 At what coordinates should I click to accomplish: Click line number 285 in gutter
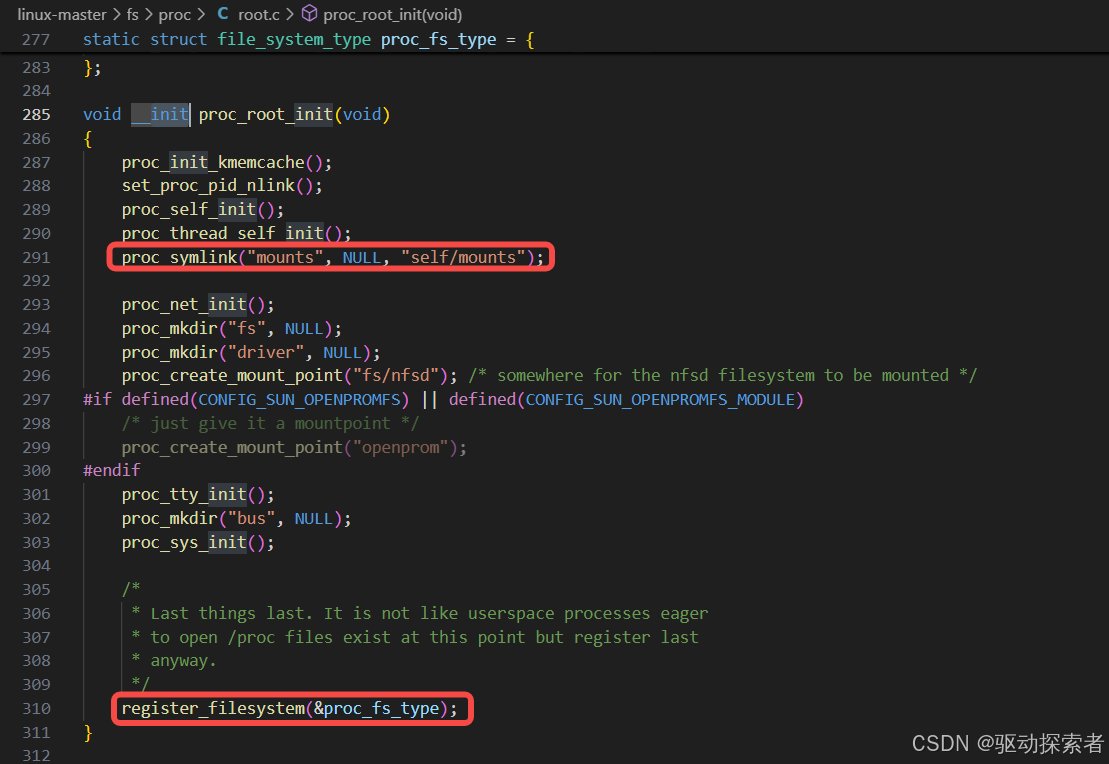point(36,115)
